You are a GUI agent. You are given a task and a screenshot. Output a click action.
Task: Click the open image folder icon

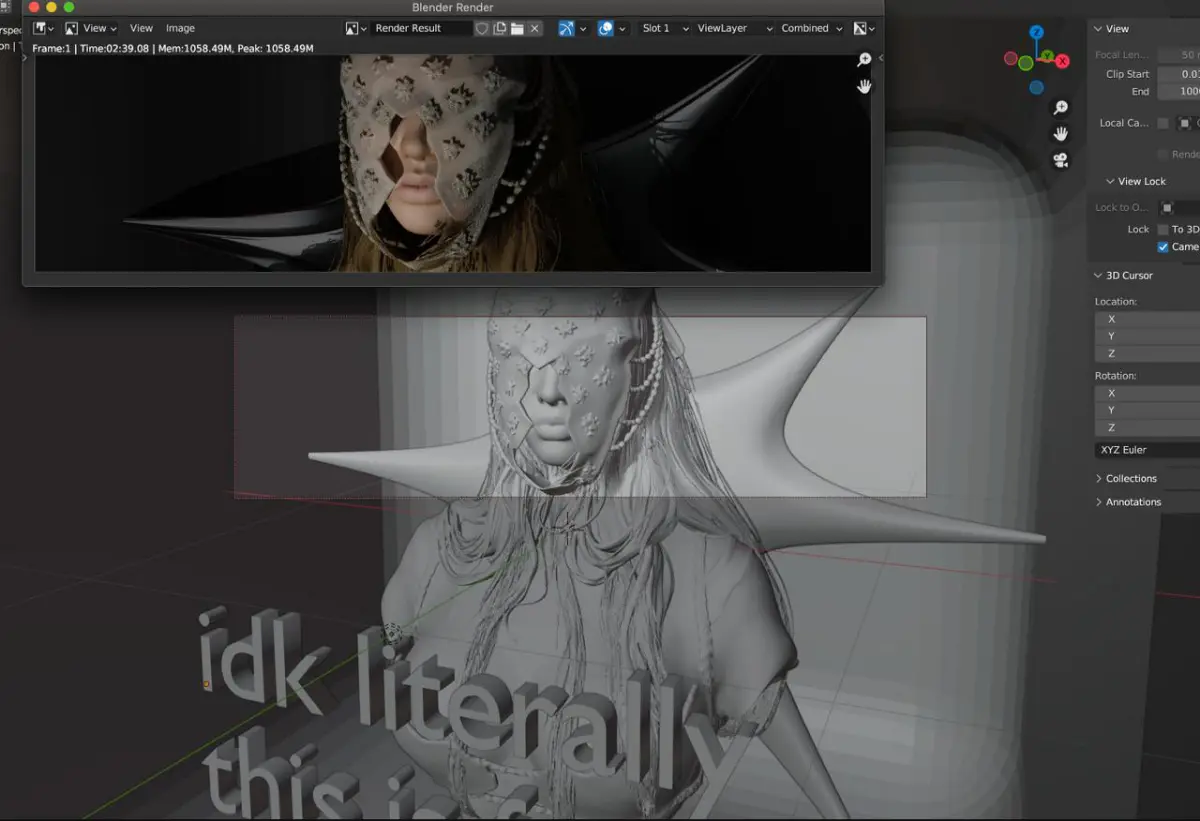517,28
